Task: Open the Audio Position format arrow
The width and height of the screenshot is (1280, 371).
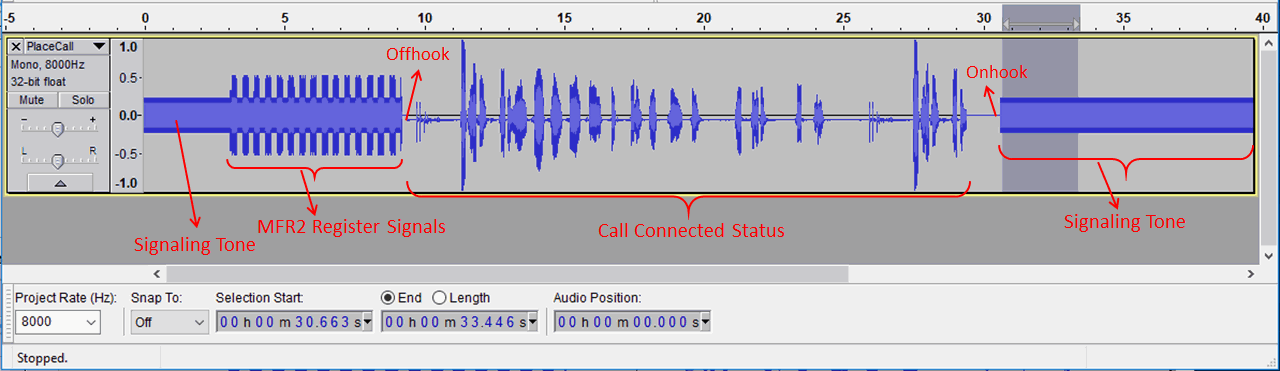Action: (x=705, y=322)
